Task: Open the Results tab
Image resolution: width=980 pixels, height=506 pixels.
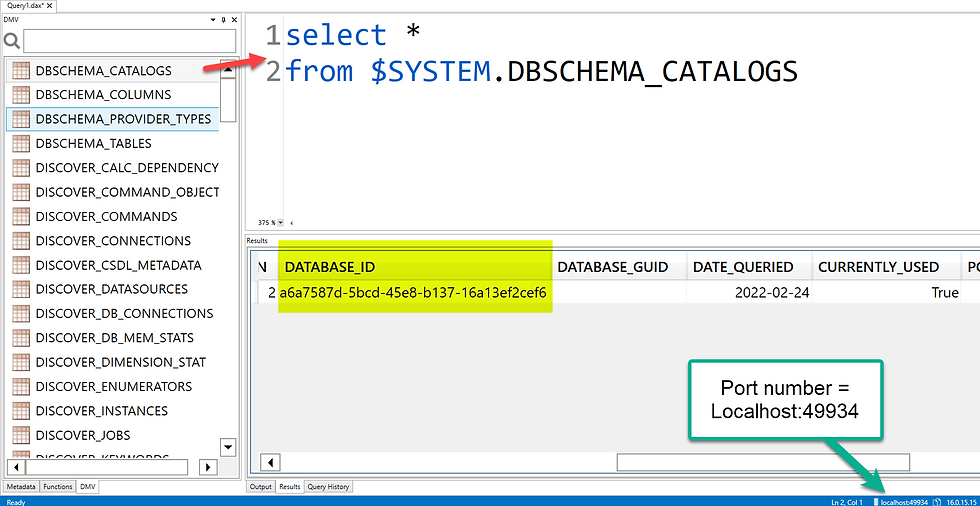Action: 289,486
